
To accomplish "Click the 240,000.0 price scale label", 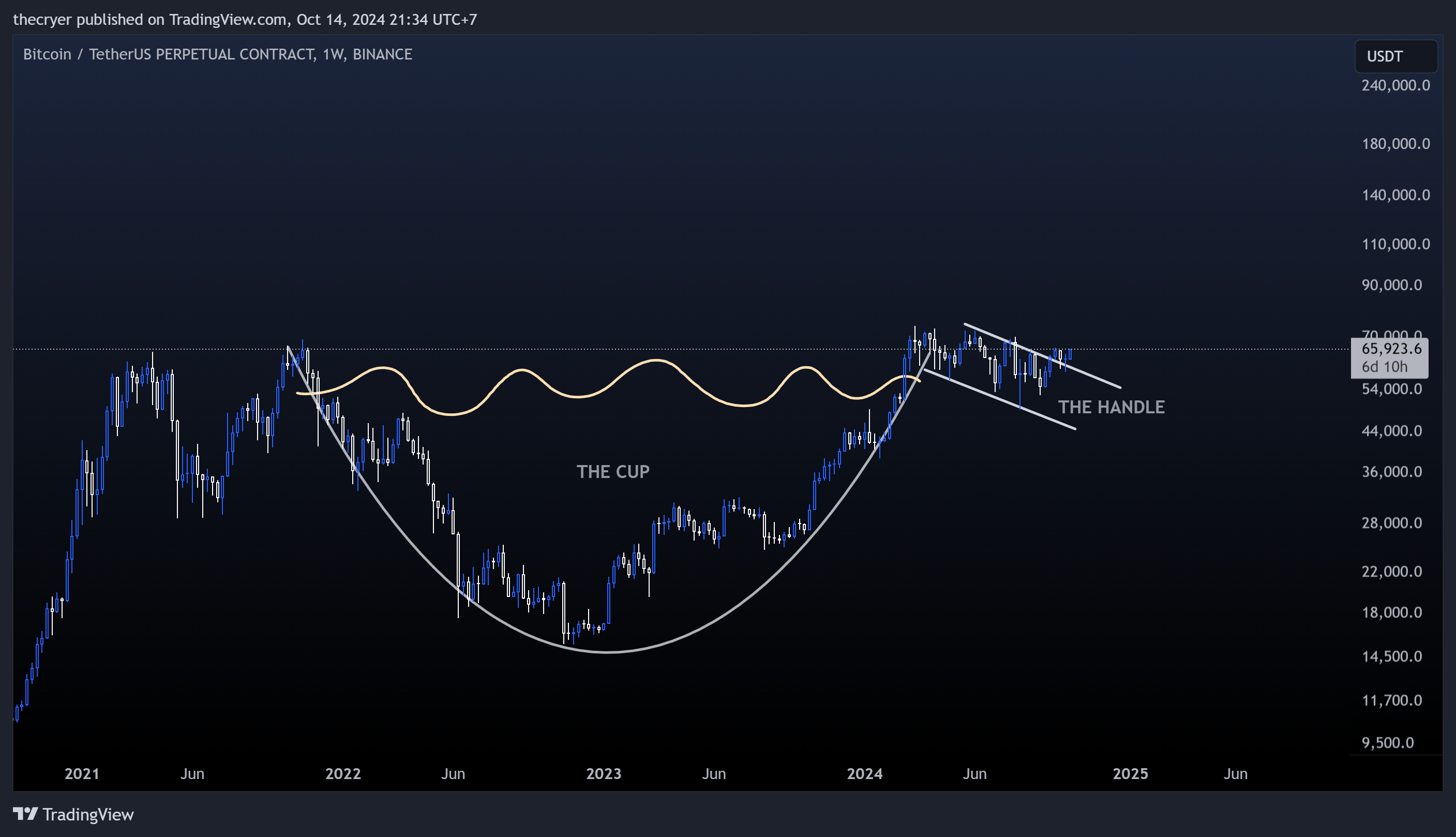I will click(x=1395, y=85).
